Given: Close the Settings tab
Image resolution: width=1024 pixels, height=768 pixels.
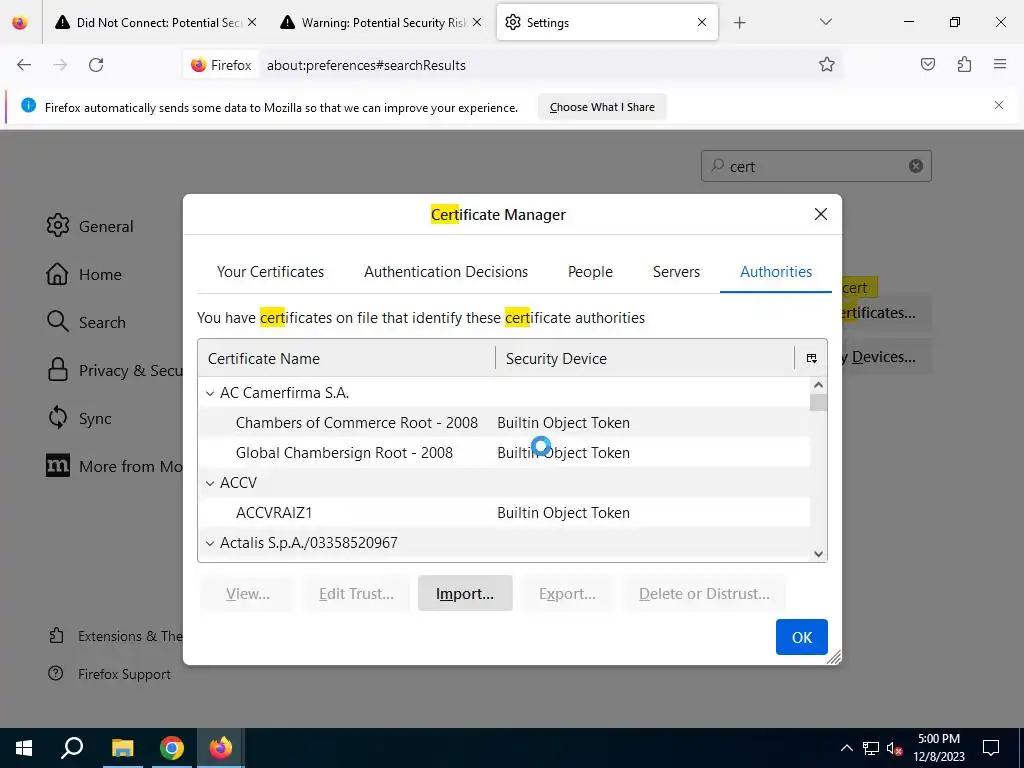Looking at the screenshot, I should click(702, 22).
